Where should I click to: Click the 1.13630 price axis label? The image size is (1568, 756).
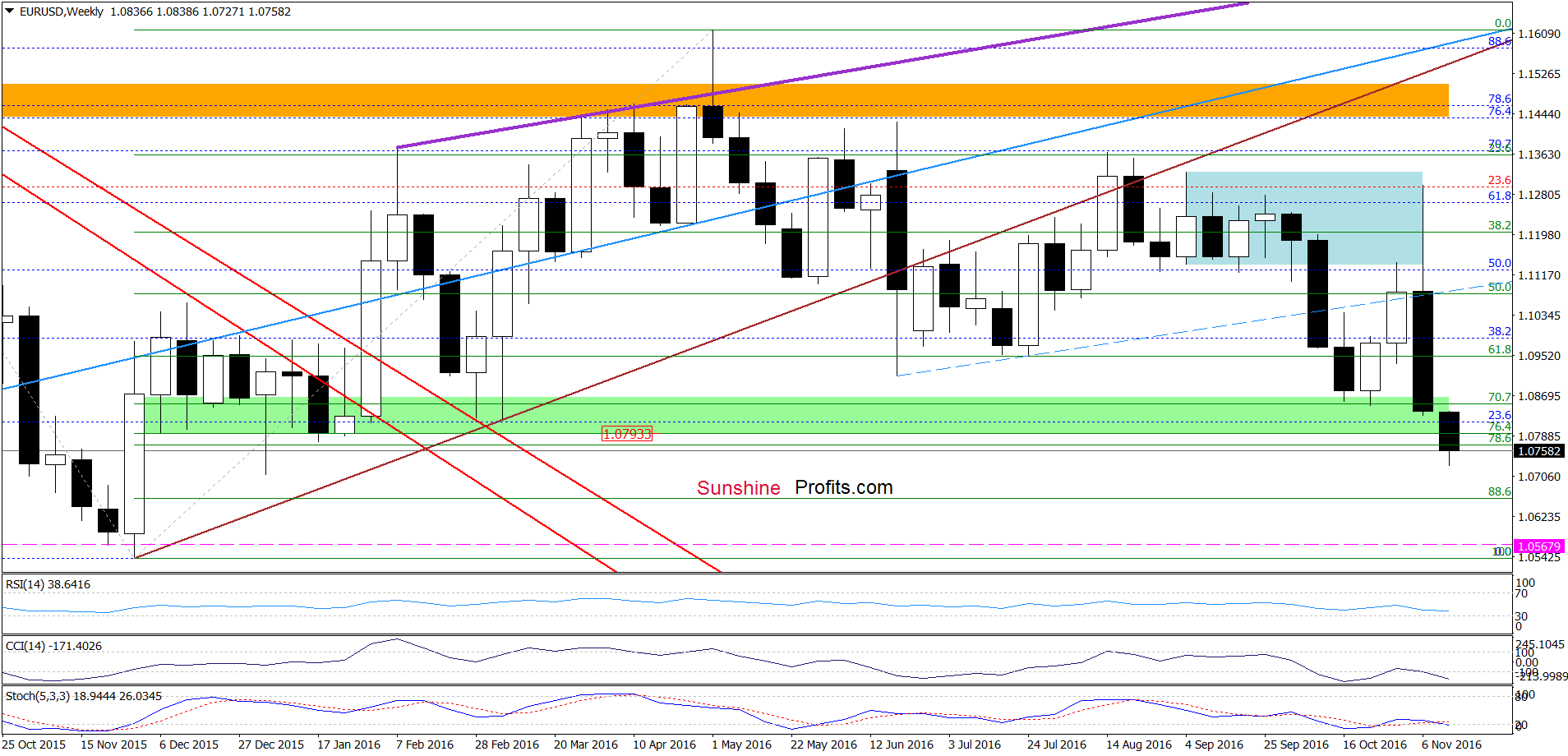click(x=1538, y=154)
